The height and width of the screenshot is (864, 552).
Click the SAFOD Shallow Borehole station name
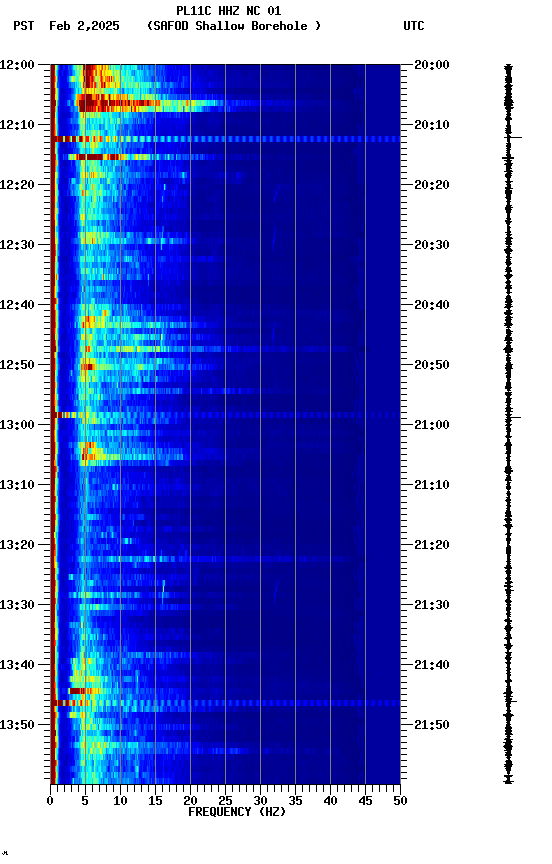click(x=234, y=26)
